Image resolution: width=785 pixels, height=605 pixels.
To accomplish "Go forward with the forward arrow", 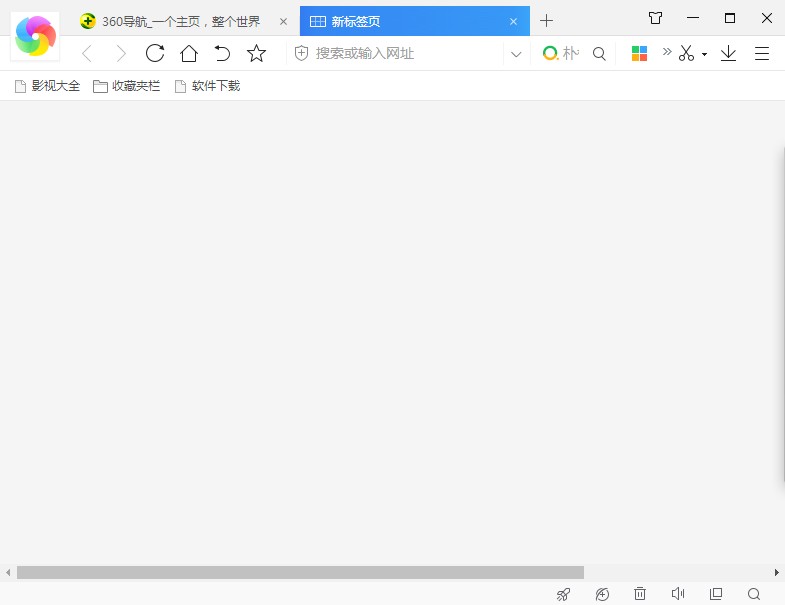I will (121, 53).
